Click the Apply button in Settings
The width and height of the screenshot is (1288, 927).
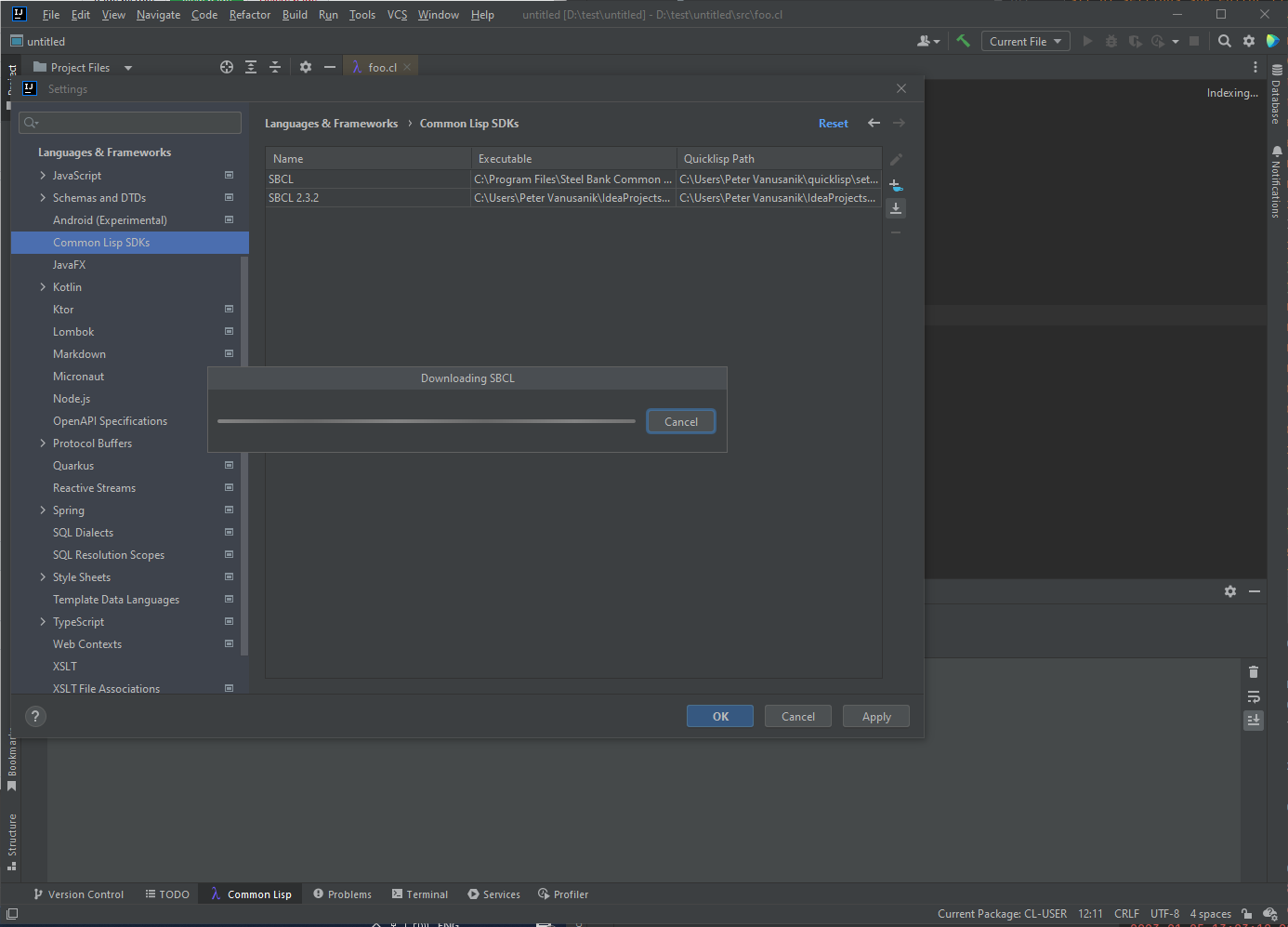[875, 717]
